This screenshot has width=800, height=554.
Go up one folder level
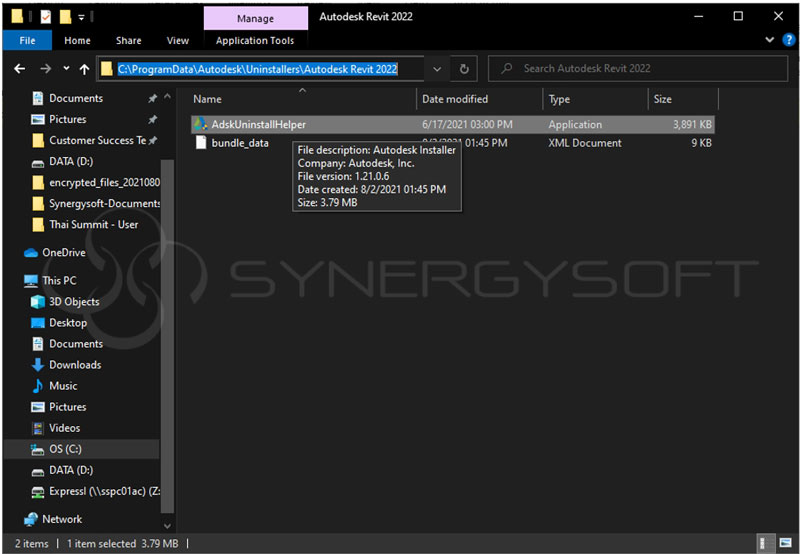tap(84, 69)
